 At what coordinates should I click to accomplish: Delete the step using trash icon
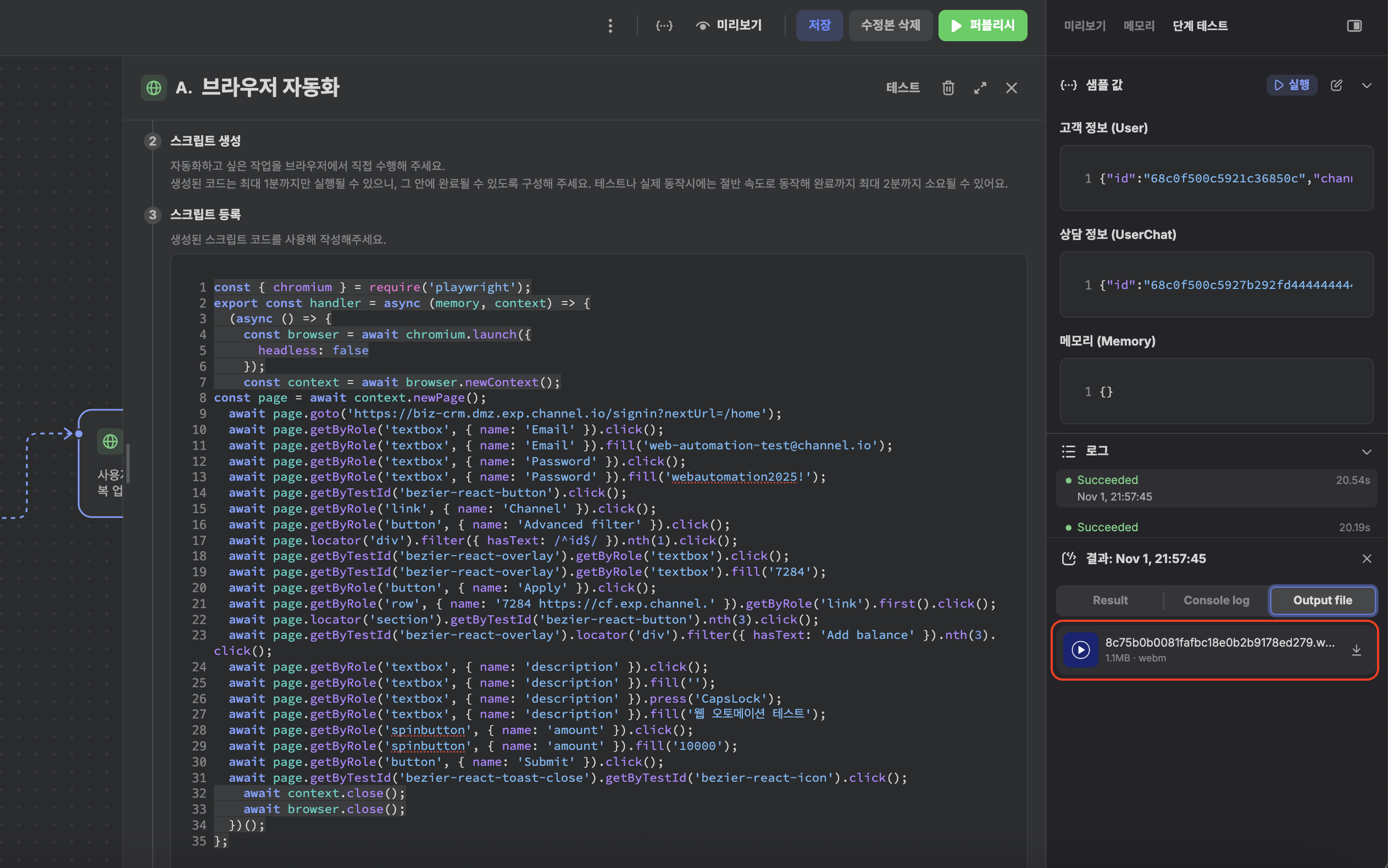[x=948, y=88]
